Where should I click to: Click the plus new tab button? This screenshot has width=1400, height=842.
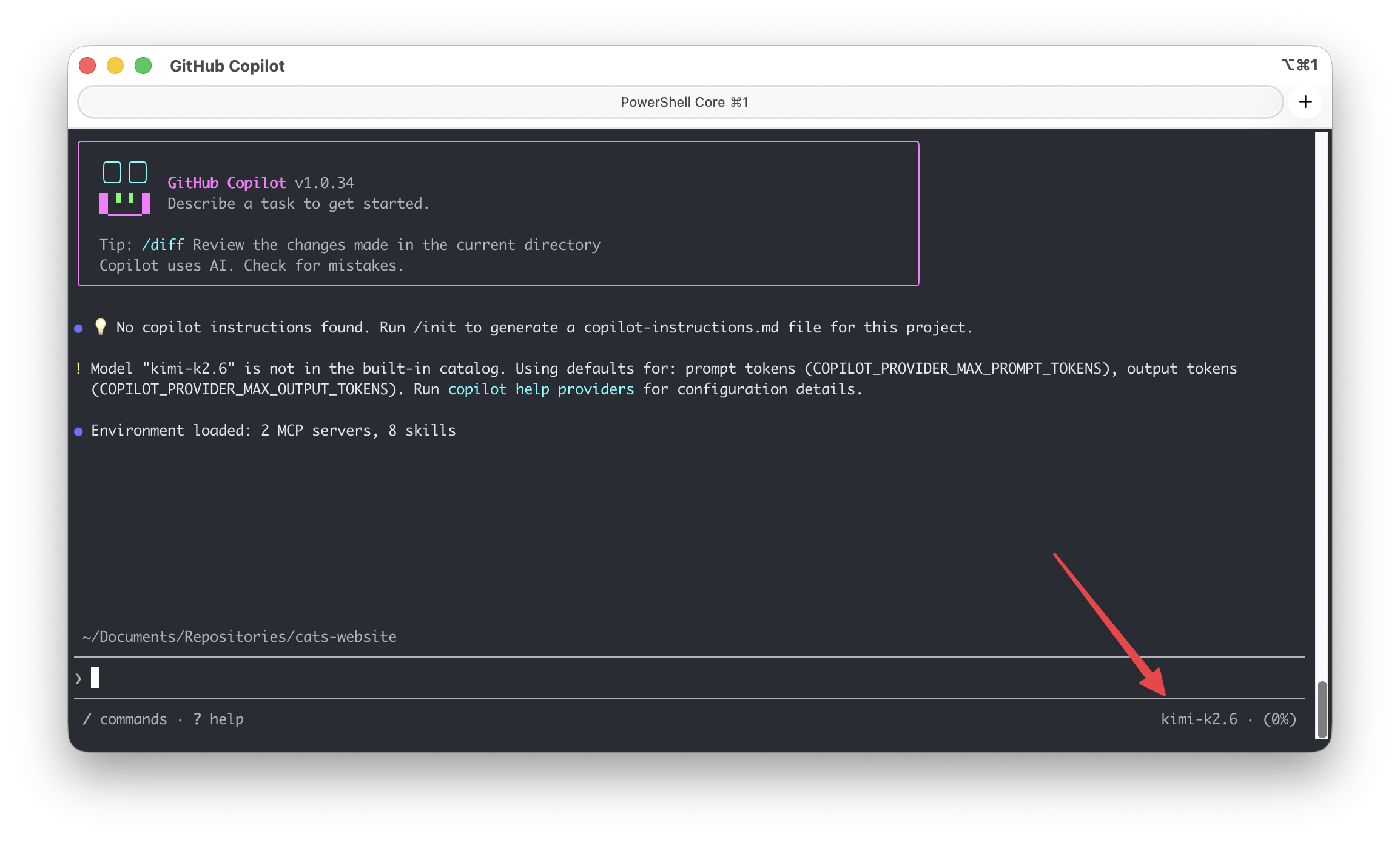pos(1305,102)
